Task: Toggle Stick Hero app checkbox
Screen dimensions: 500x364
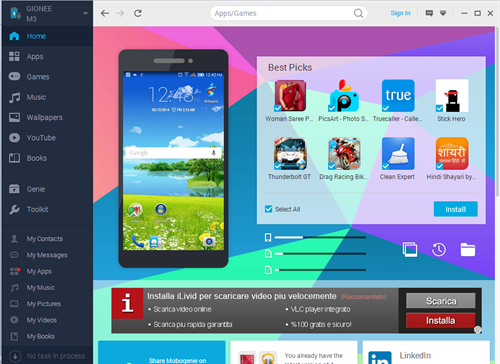Action: 439,108
